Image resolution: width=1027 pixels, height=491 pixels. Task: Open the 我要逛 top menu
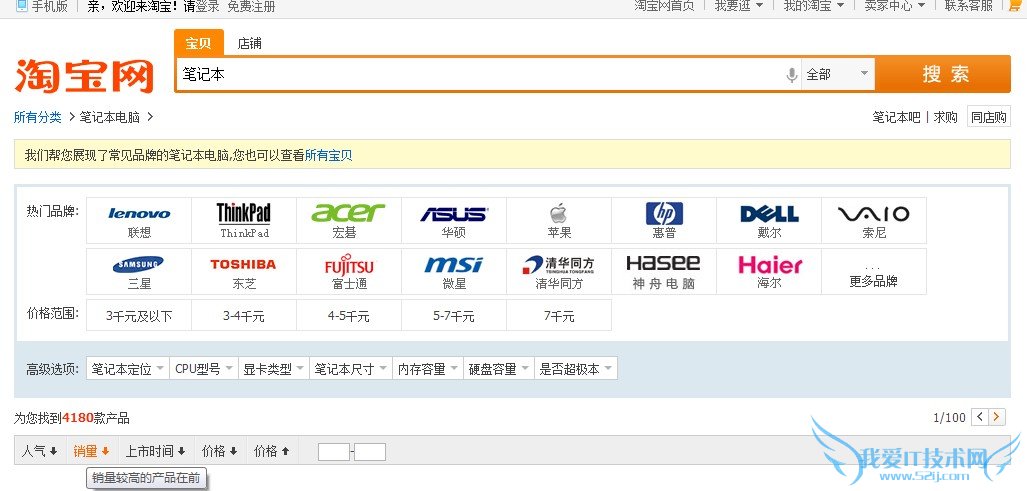tap(738, 6)
